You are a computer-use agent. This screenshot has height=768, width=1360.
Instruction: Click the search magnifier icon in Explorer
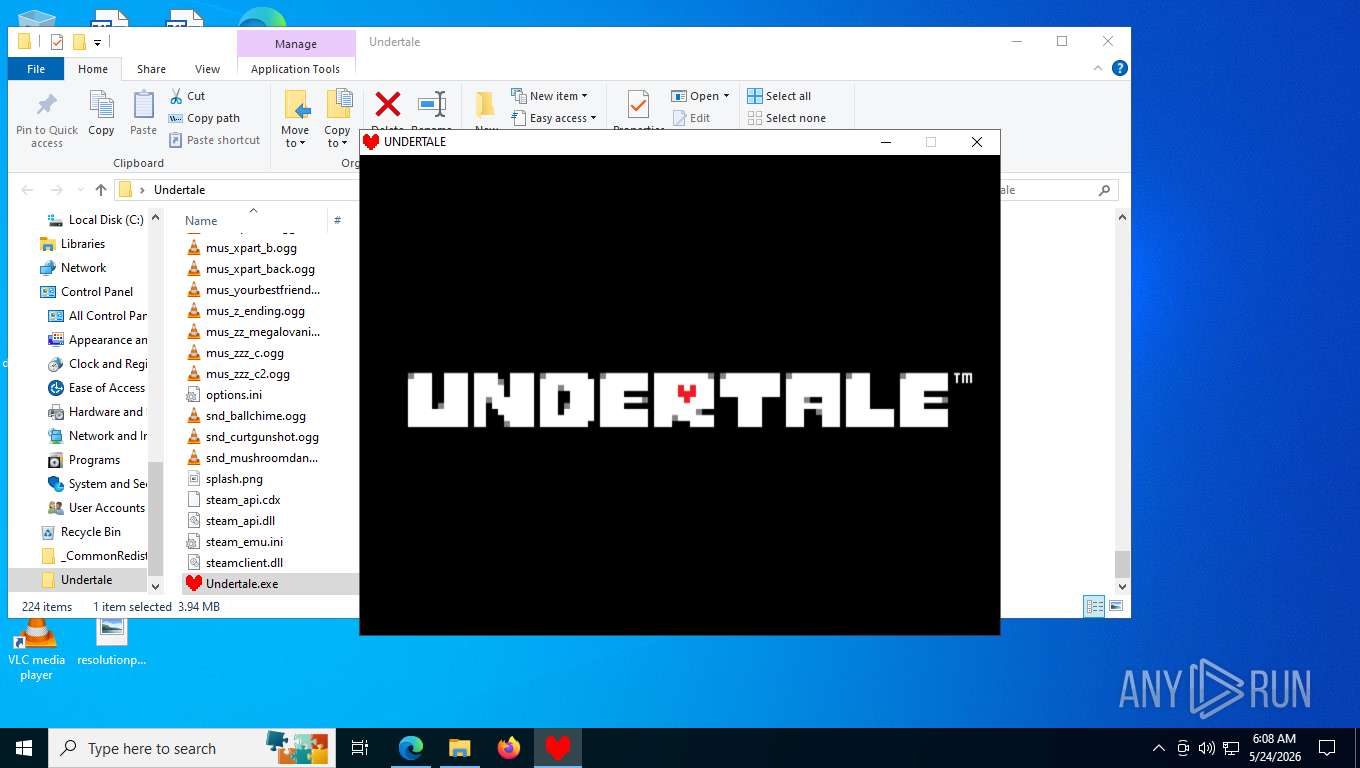(x=1104, y=190)
